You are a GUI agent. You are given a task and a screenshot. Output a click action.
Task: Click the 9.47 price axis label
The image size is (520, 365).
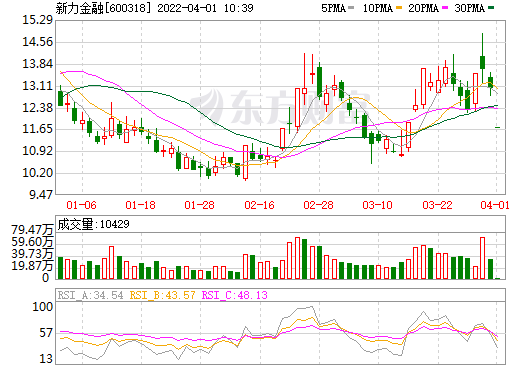41,195
